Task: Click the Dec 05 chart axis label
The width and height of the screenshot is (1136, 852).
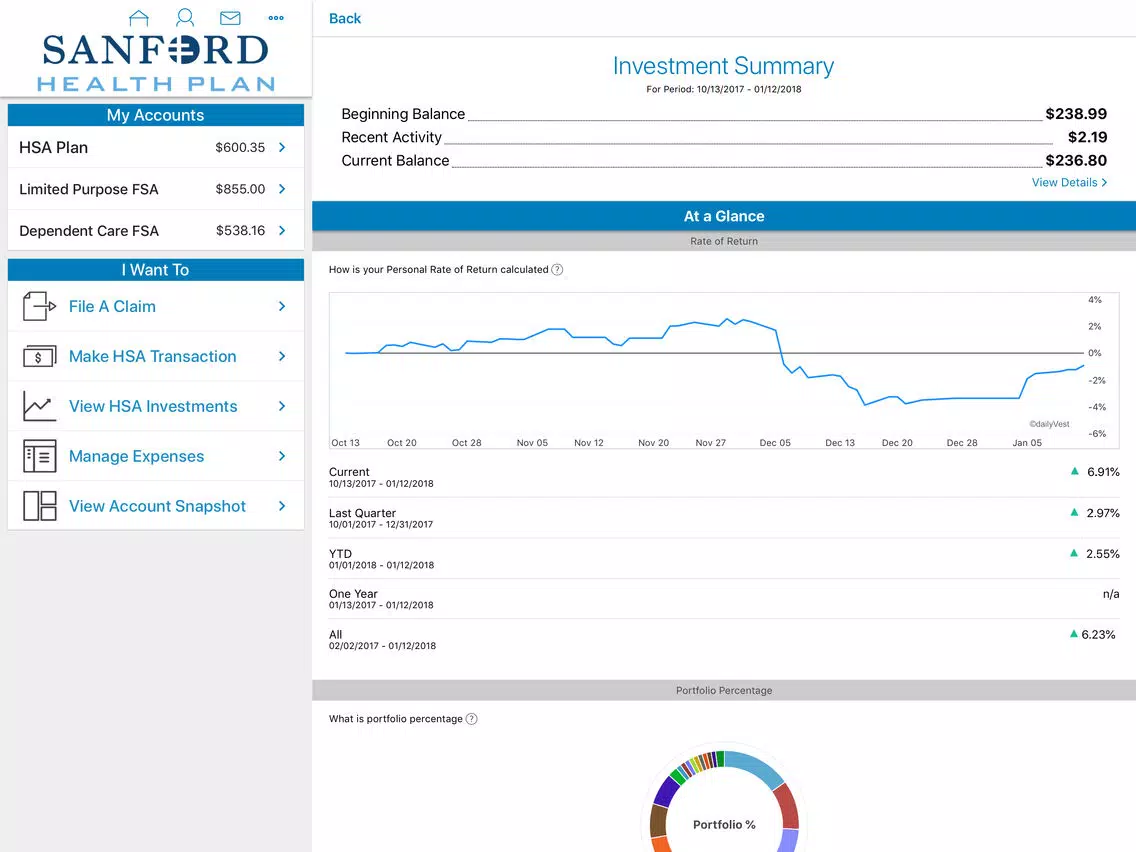Action: pos(774,443)
